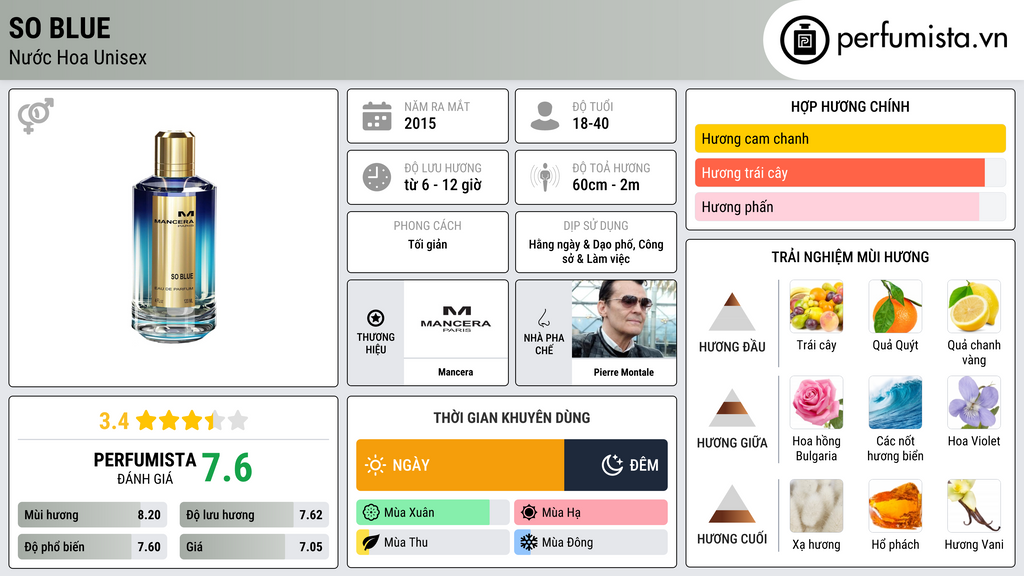Click the Hương Giữa pyramid icon
The height and width of the screenshot is (576, 1024).
(732, 408)
